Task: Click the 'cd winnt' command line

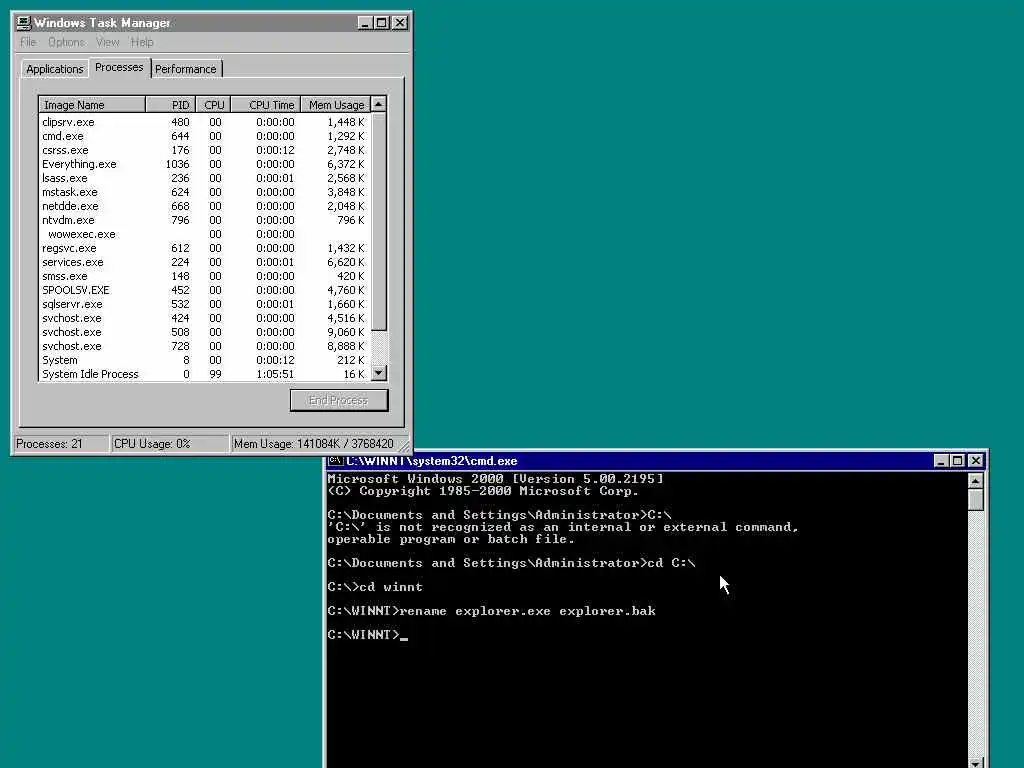Action: 375,587
